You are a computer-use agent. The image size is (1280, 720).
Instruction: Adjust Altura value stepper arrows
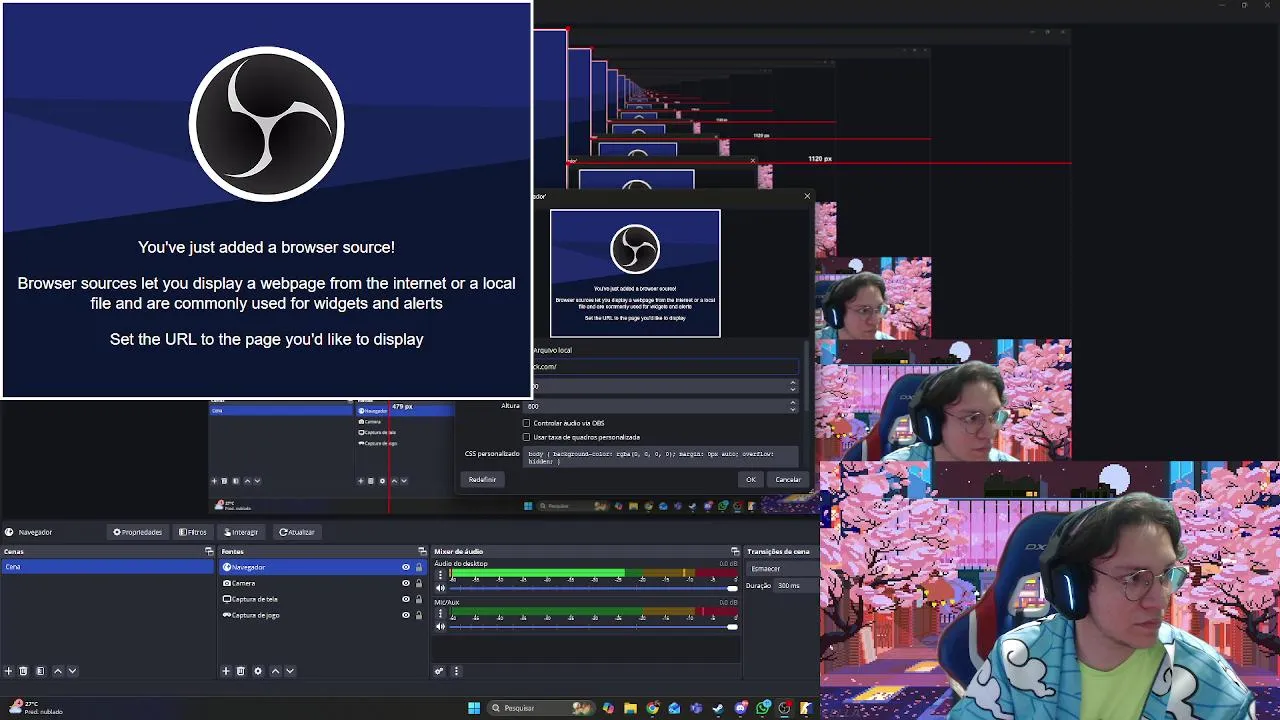coord(793,406)
